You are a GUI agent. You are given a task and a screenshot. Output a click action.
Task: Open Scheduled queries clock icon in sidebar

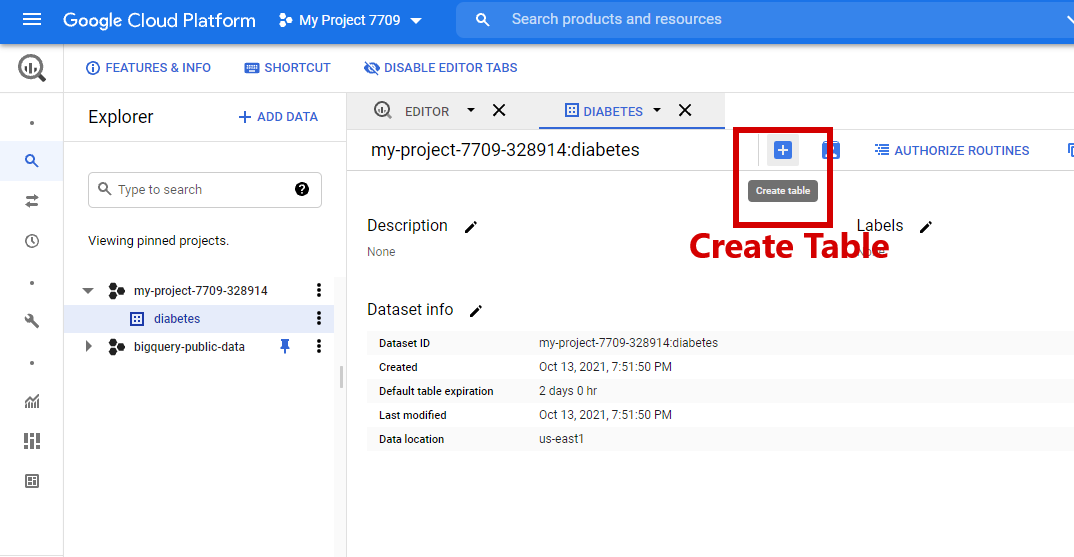(32, 241)
